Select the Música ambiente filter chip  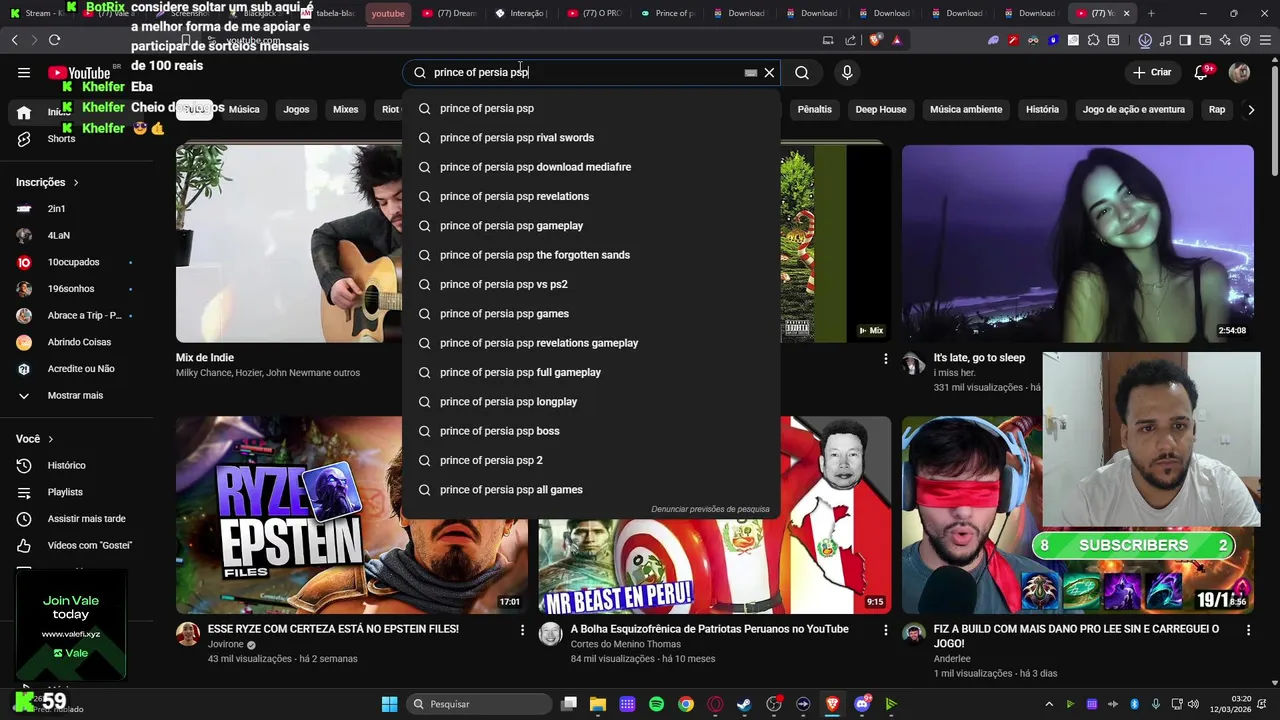pos(966,109)
